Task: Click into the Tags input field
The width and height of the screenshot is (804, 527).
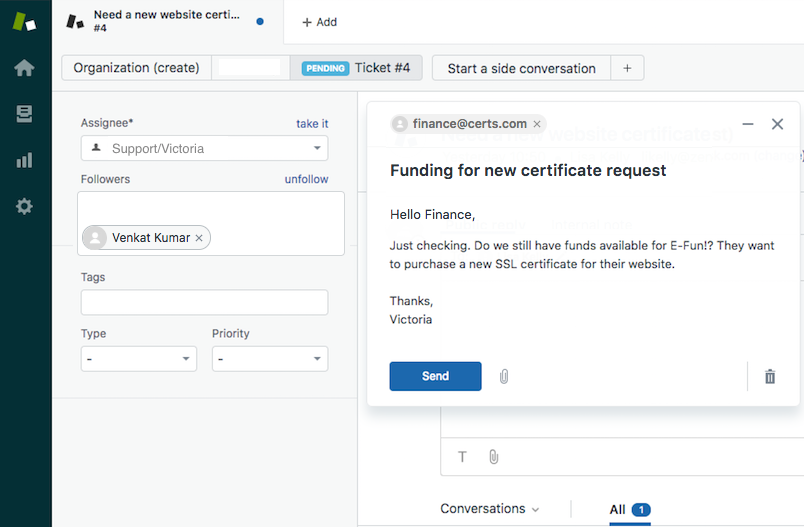Action: pos(204,302)
